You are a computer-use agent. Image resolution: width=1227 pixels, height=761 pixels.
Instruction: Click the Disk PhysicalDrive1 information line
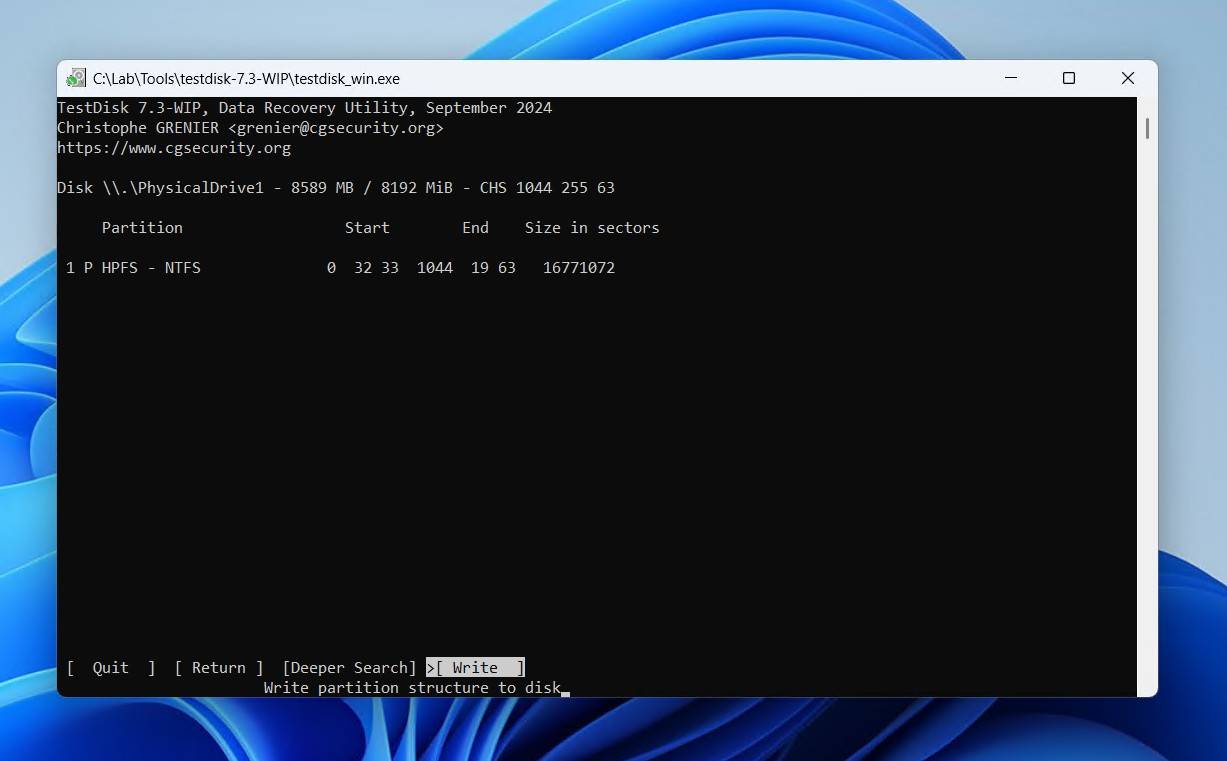[x=336, y=188]
